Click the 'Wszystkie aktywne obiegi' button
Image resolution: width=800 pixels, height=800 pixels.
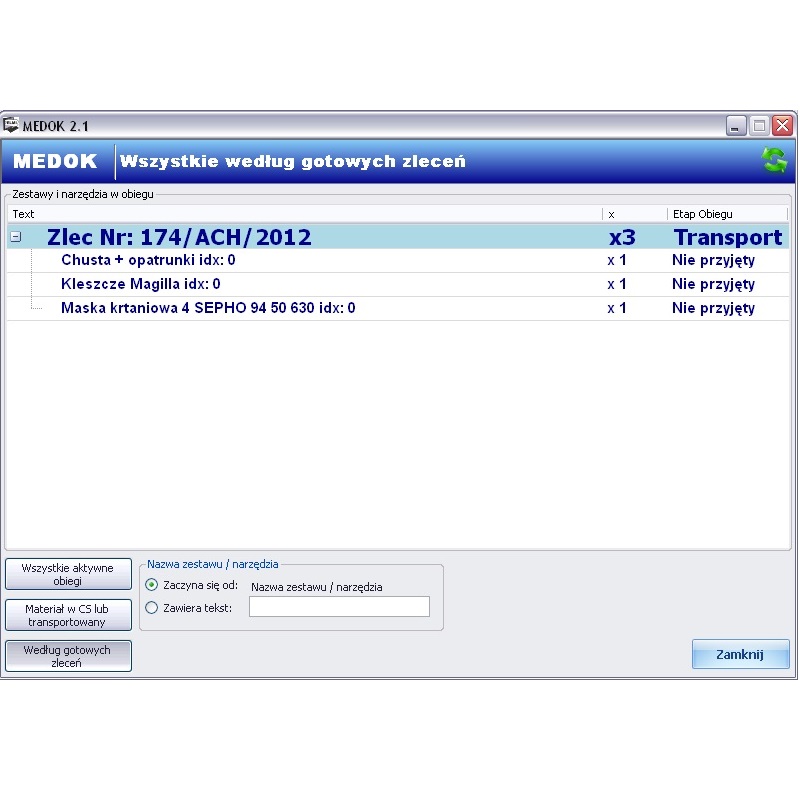[x=68, y=574]
